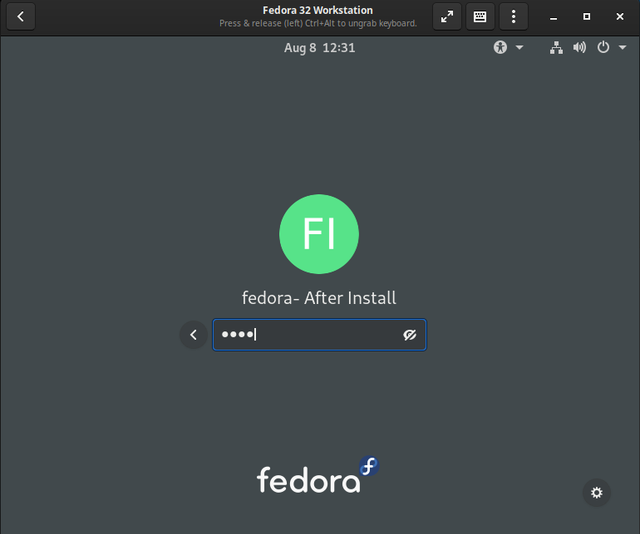The image size is (640, 534).
Task: Expand the system menu dropdown arrow
Action: (x=622, y=47)
